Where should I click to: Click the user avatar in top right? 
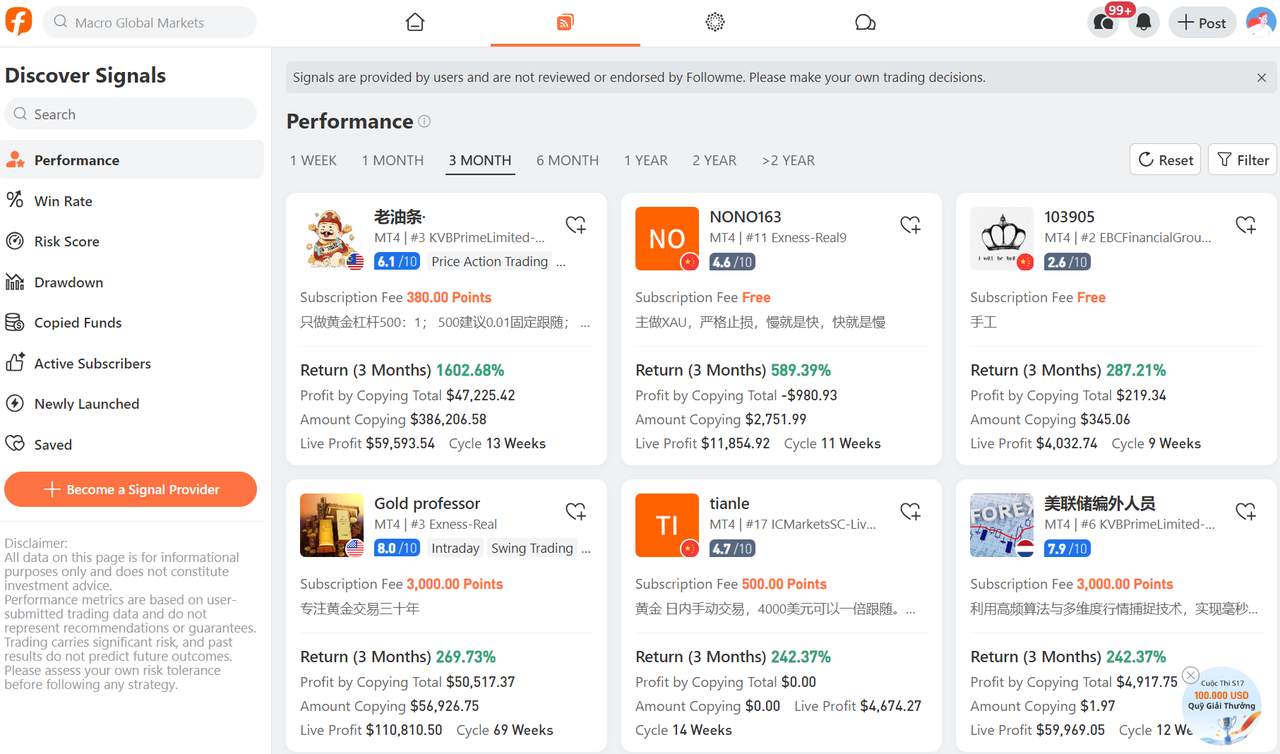pos(1261,21)
